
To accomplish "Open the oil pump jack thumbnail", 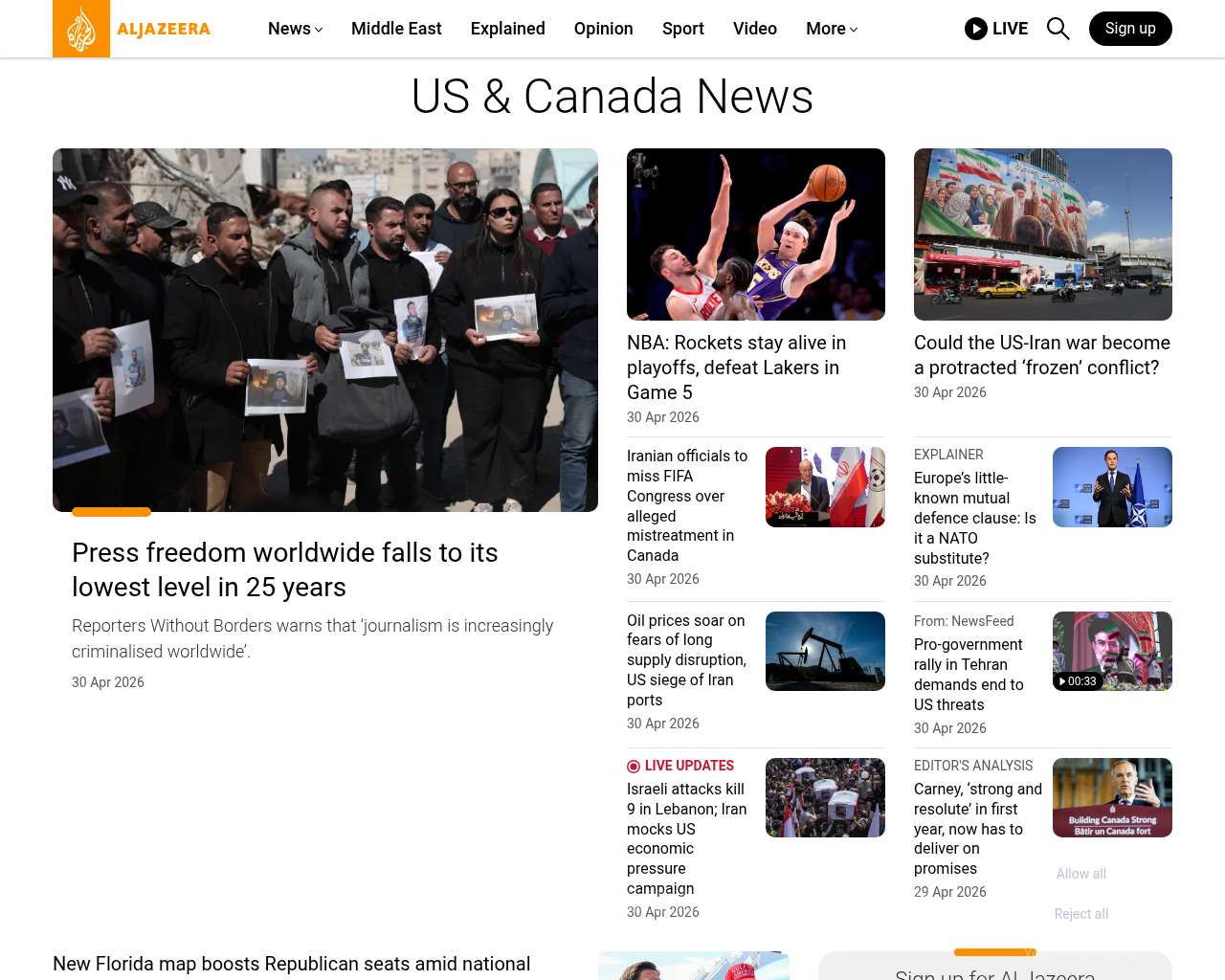I will [825, 652].
